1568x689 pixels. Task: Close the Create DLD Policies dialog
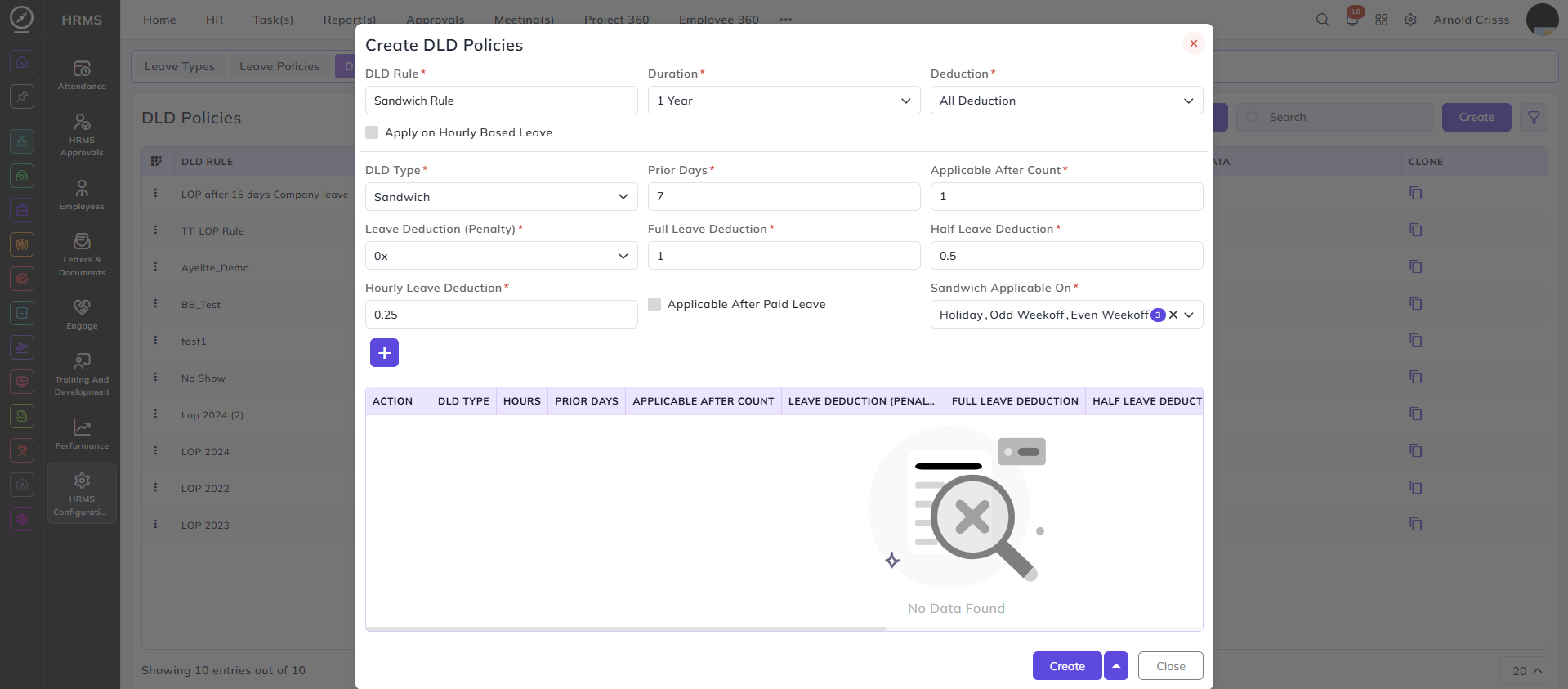pos(1193,43)
